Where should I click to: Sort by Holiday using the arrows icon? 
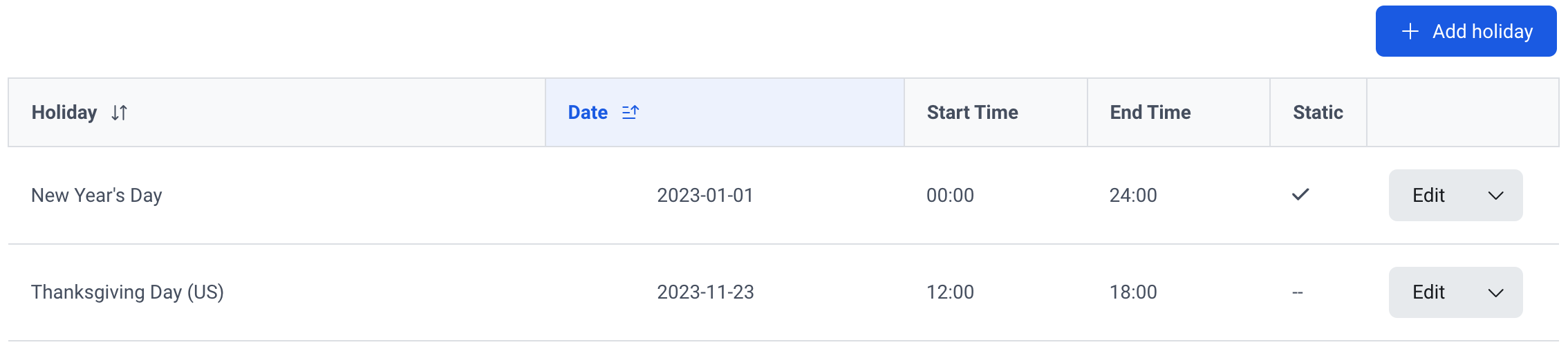pyautogui.click(x=119, y=113)
